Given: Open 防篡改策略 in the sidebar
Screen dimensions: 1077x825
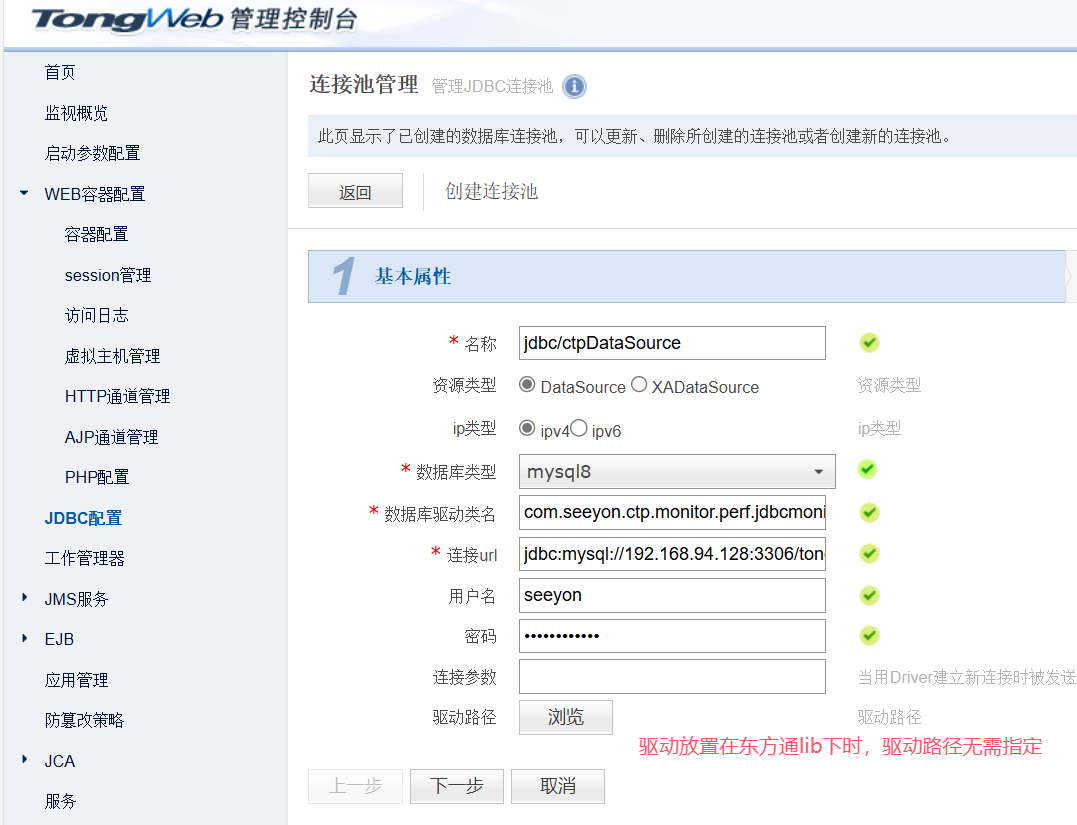Looking at the screenshot, I should point(84,720).
